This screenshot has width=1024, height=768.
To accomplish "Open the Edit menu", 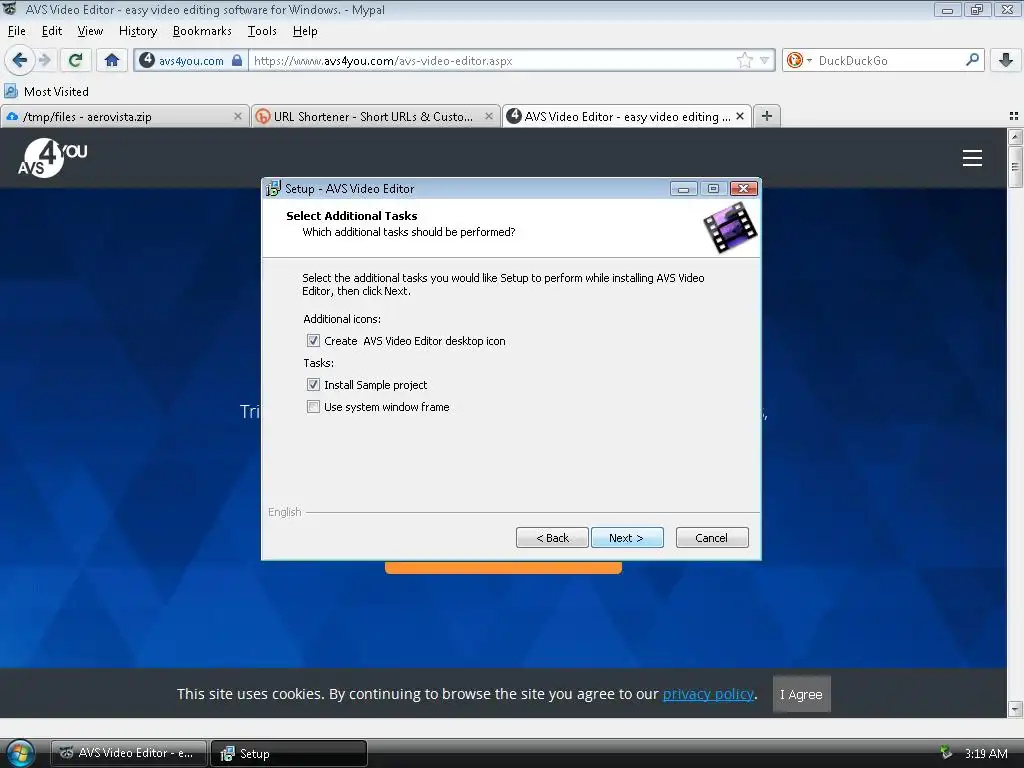I will pyautogui.click(x=52, y=31).
